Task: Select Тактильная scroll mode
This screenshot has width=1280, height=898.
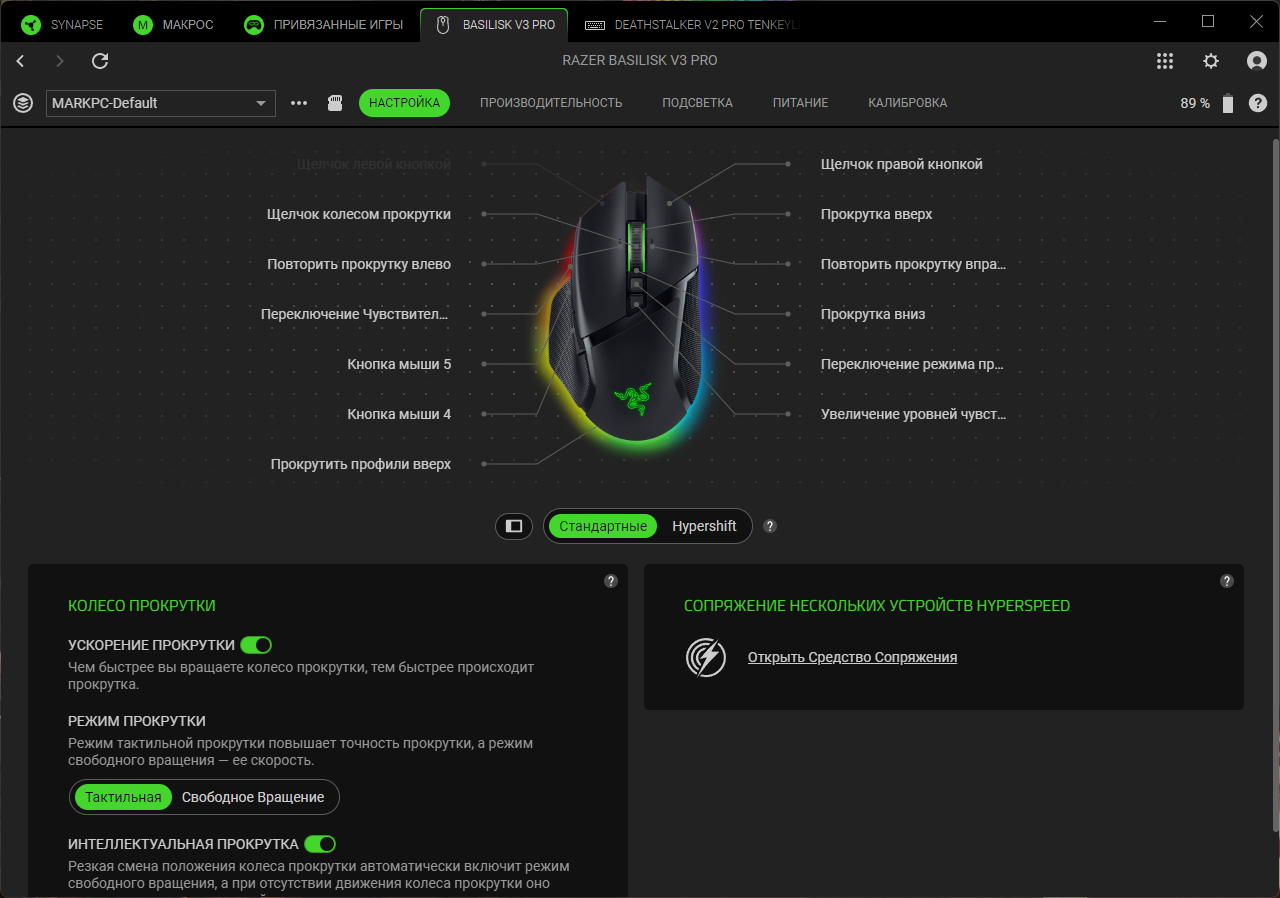Action: pos(123,797)
